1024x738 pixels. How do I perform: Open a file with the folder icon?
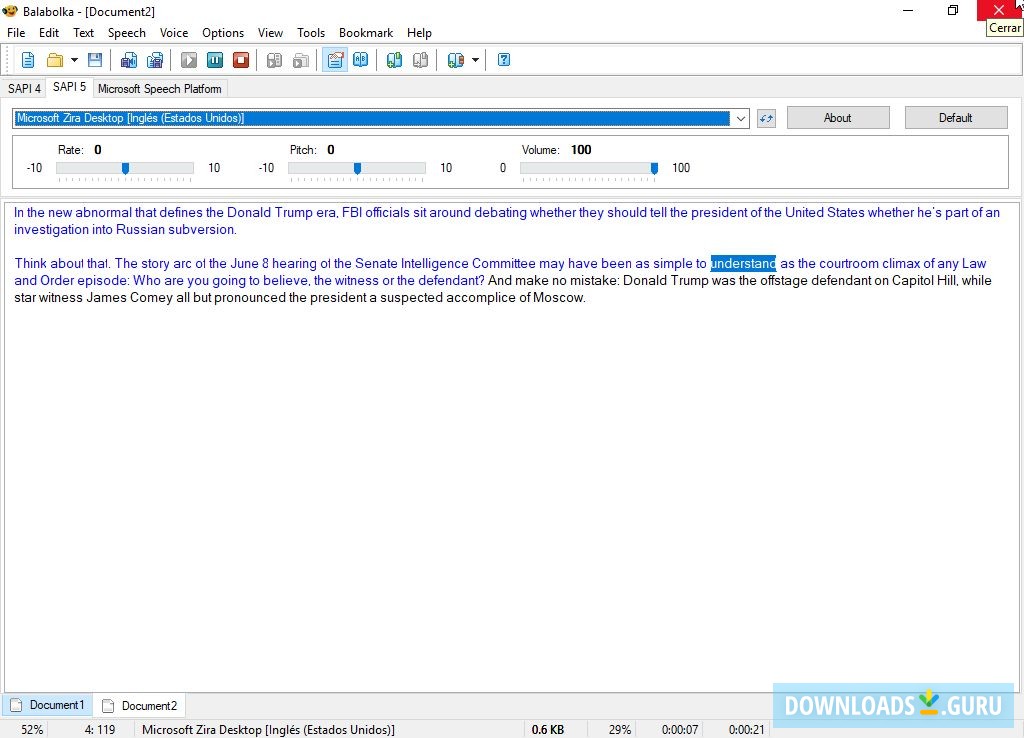click(55, 60)
